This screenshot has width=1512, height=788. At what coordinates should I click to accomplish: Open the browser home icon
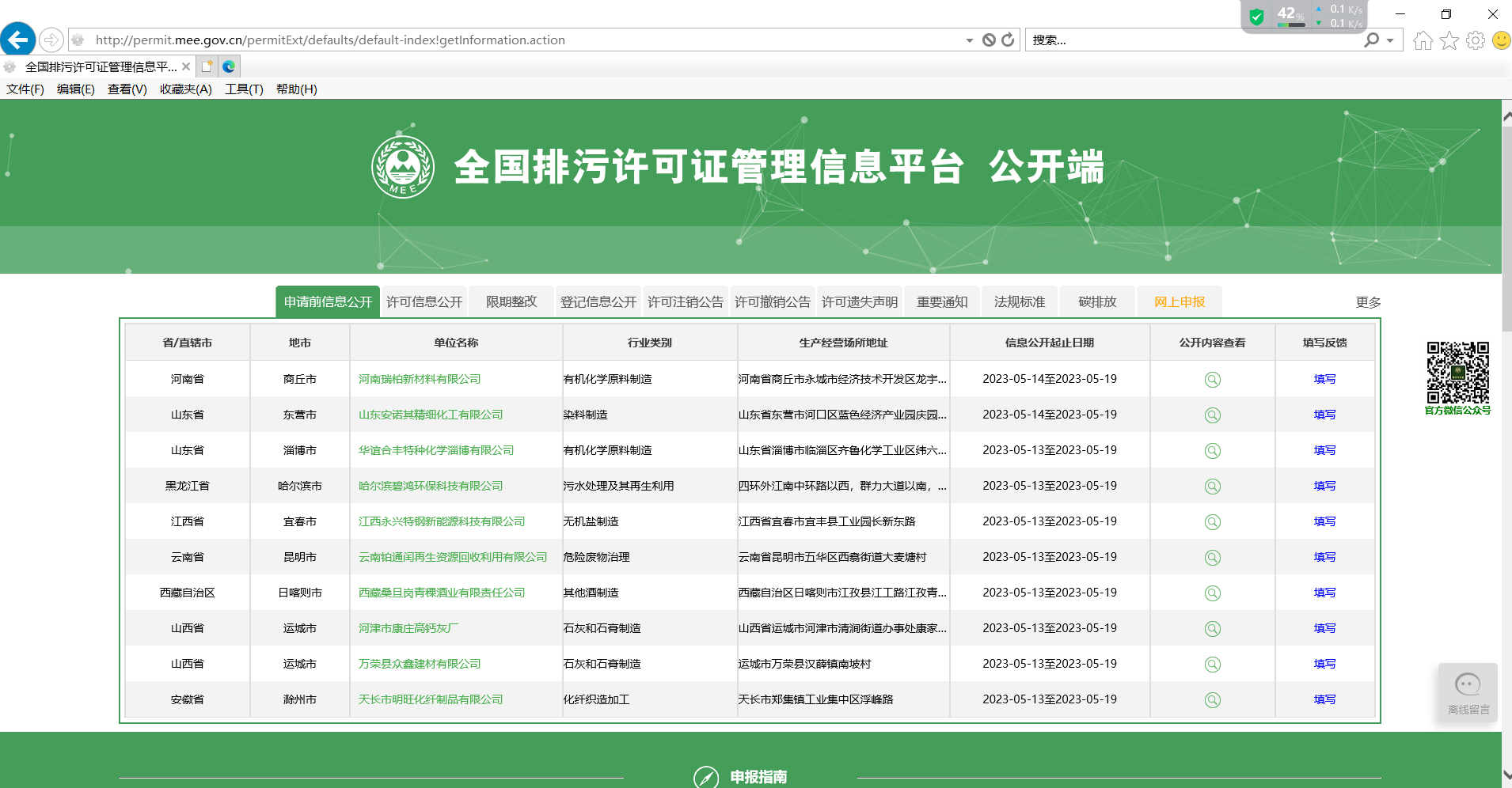pos(1423,40)
